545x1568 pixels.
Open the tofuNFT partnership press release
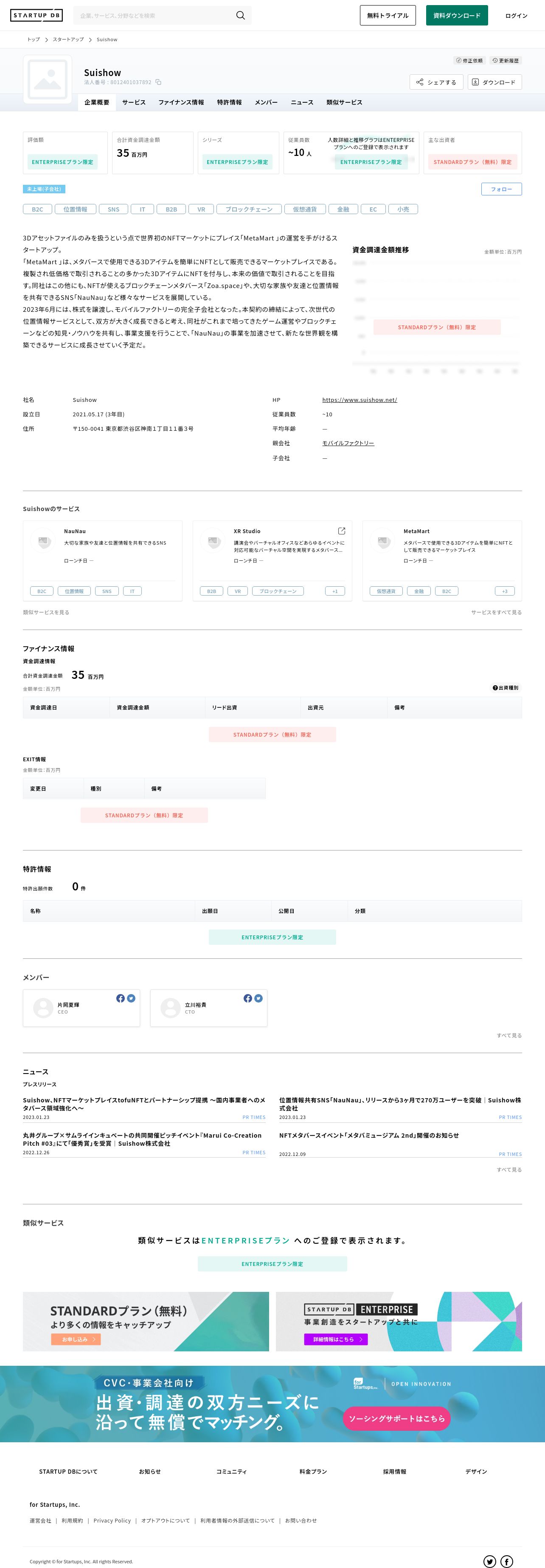[144, 1104]
